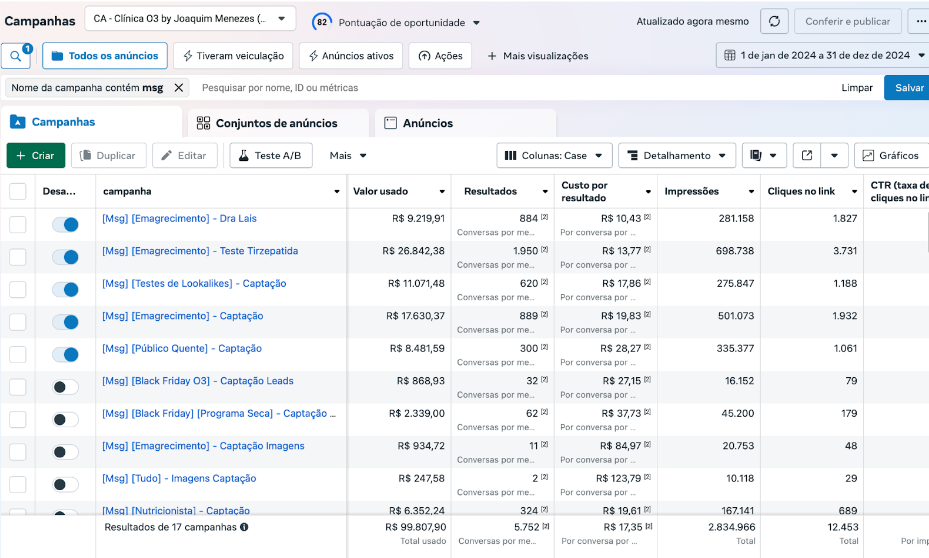This screenshot has height=558, width=929.
Task: Toggle off the Dra Lais campaign
Action: pyautogui.click(x=65, y=225)
